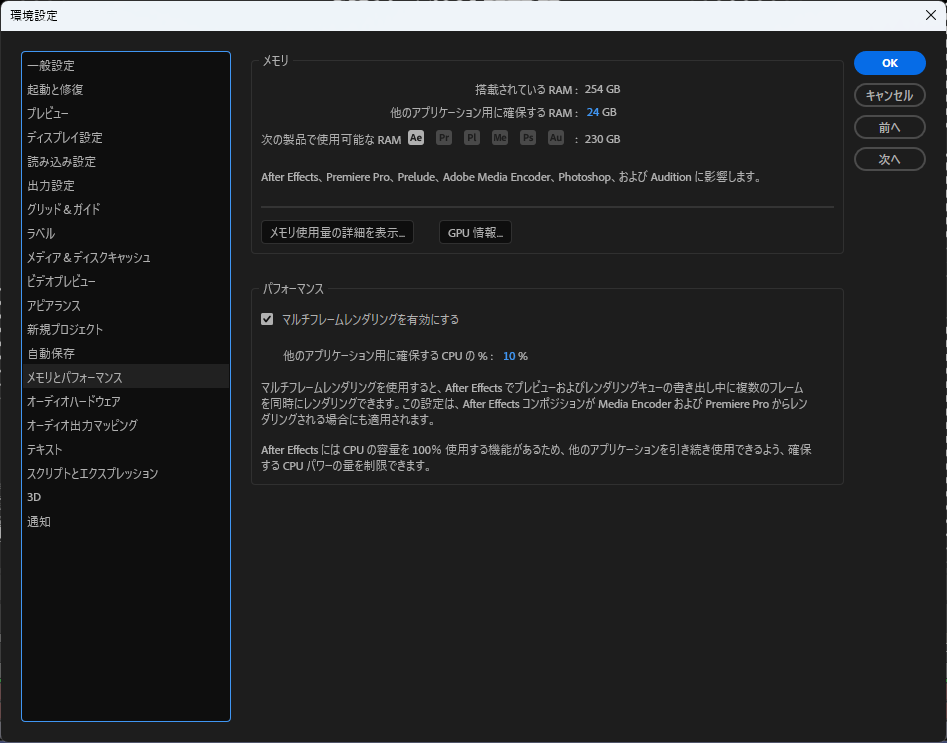Open the GPU 情報 dialog button
Viewport: 947px width, 743px height.
pos(475,233)
